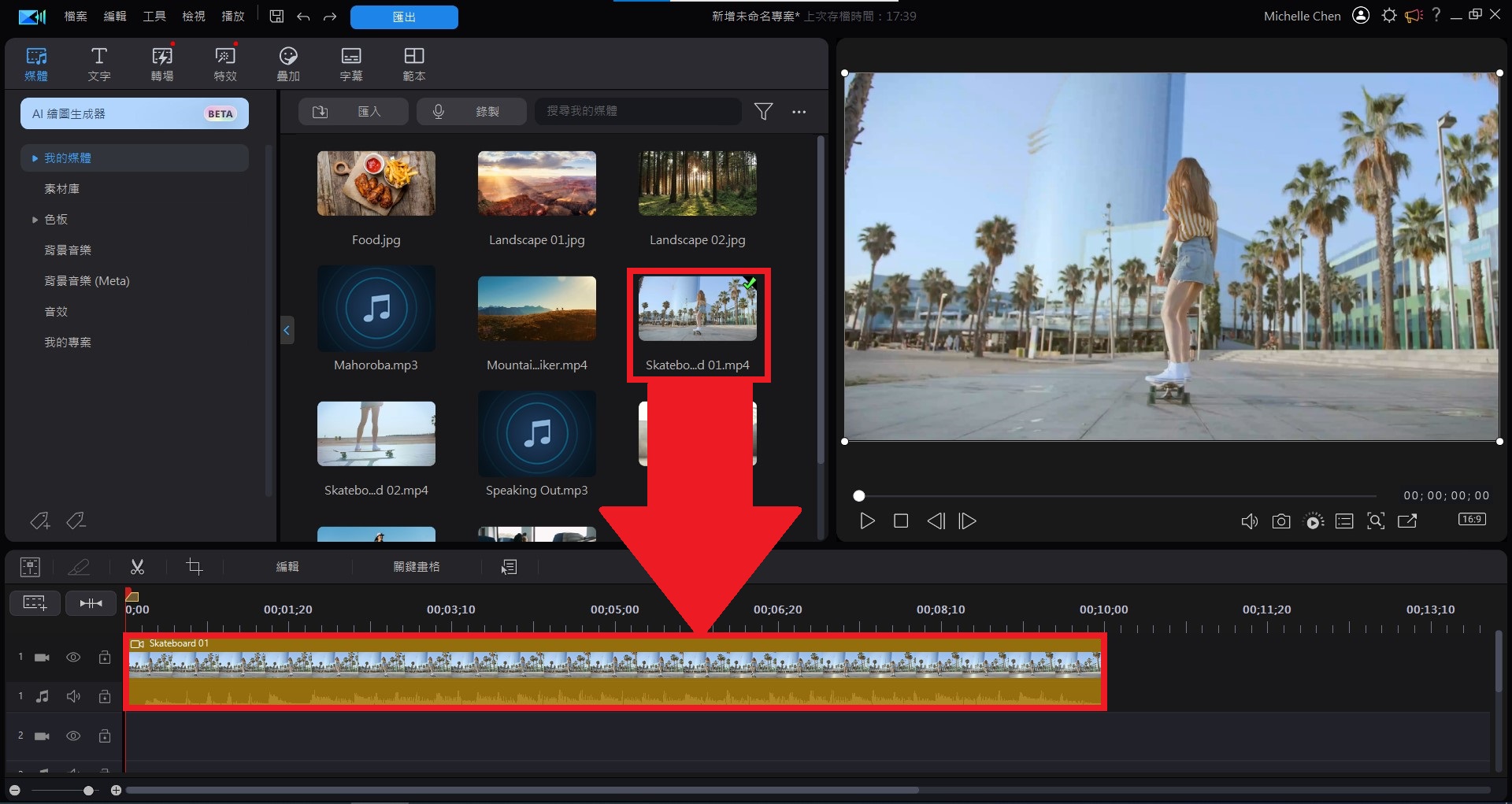
Task: Select the Food.jpg thumbnail
Action: click(x=376, y=183)
